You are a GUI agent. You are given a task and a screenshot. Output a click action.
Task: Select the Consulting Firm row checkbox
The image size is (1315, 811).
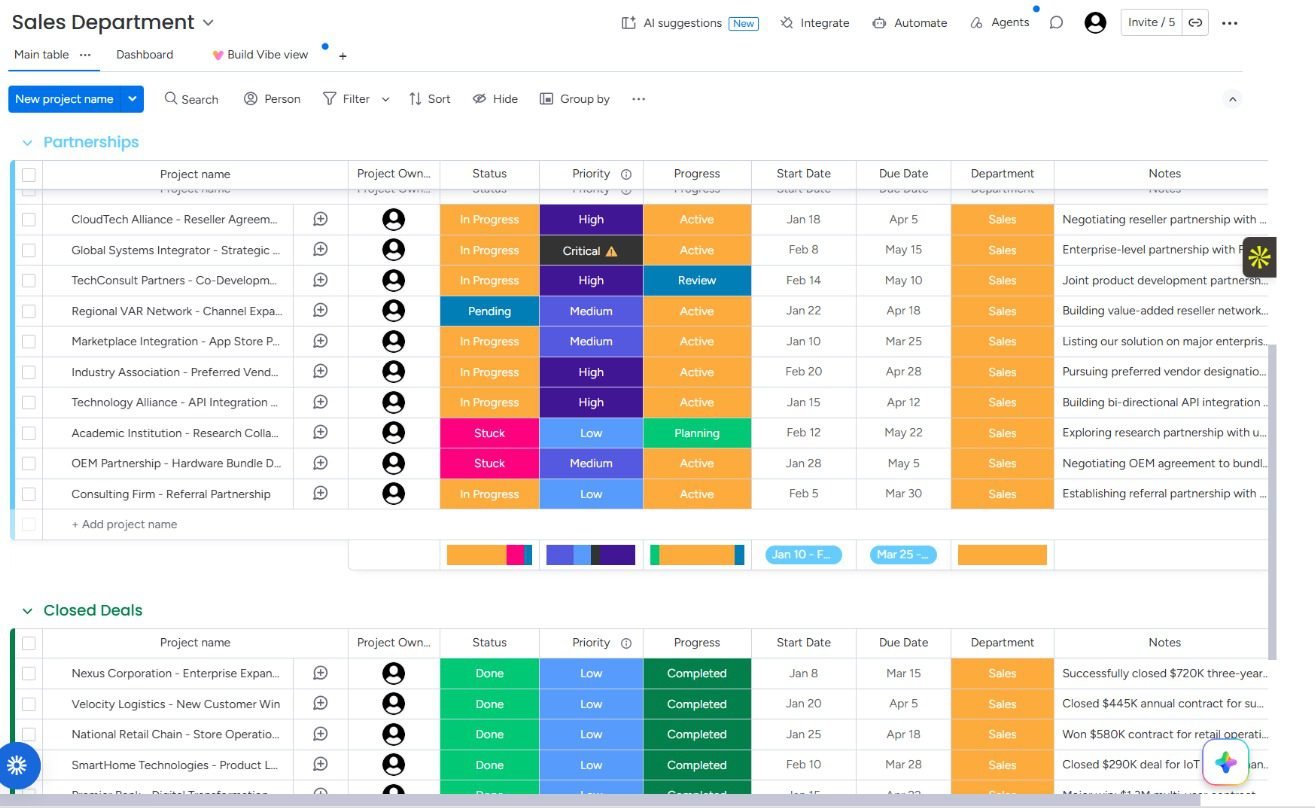click(29, 494)
